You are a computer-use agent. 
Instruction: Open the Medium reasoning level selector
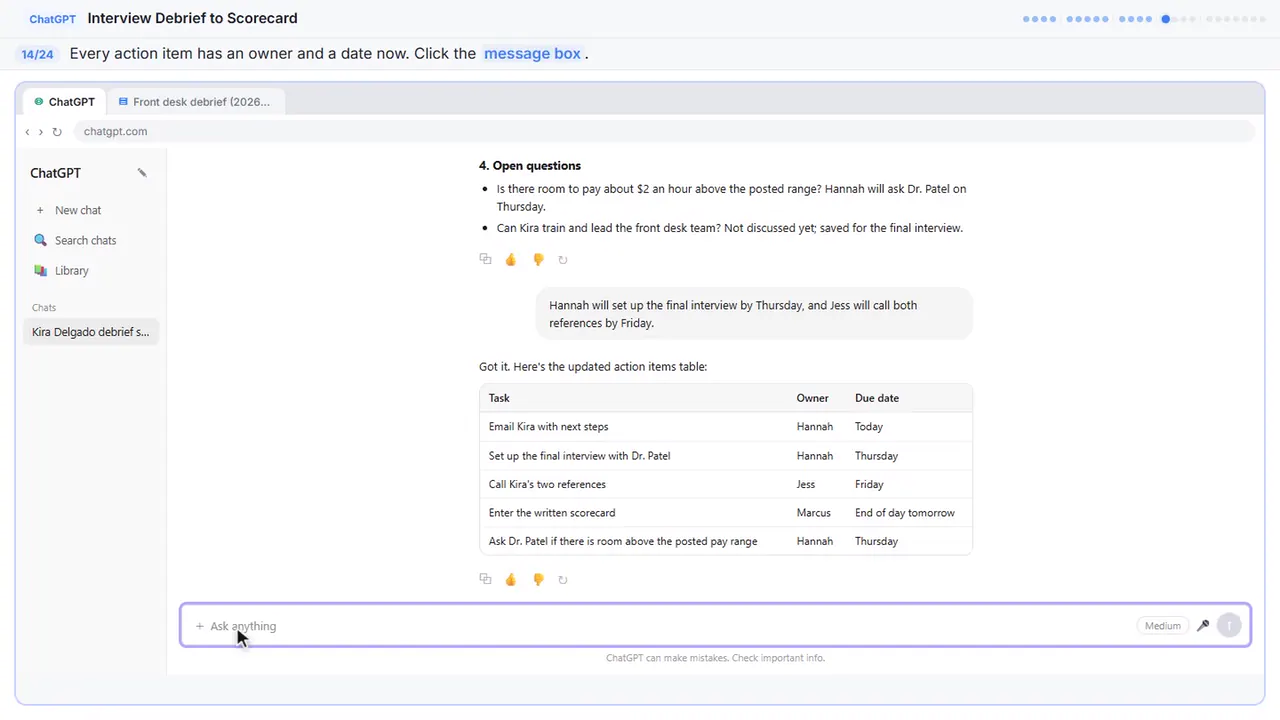point(1162,626)
